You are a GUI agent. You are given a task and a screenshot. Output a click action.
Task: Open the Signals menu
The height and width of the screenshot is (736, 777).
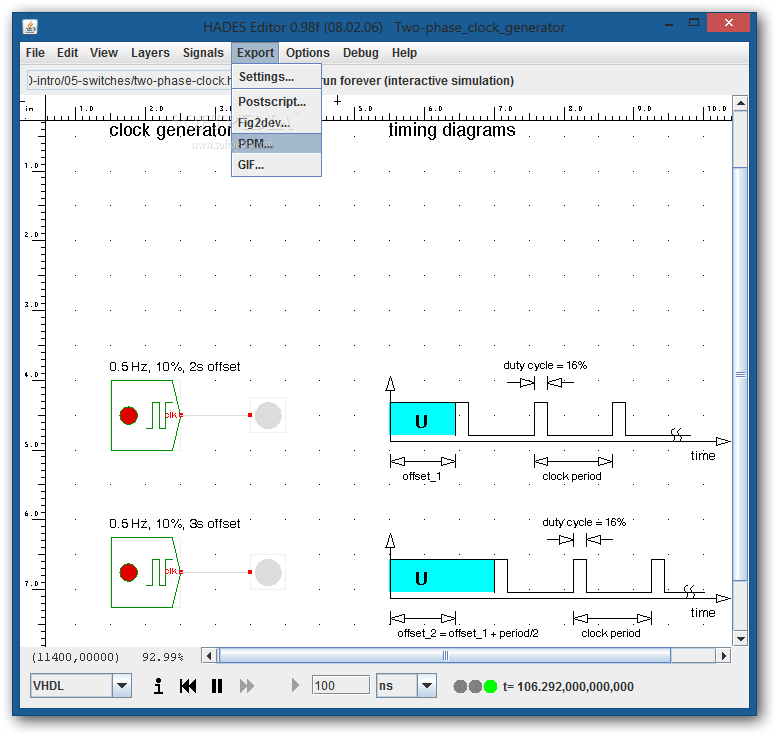click(203, 53)
